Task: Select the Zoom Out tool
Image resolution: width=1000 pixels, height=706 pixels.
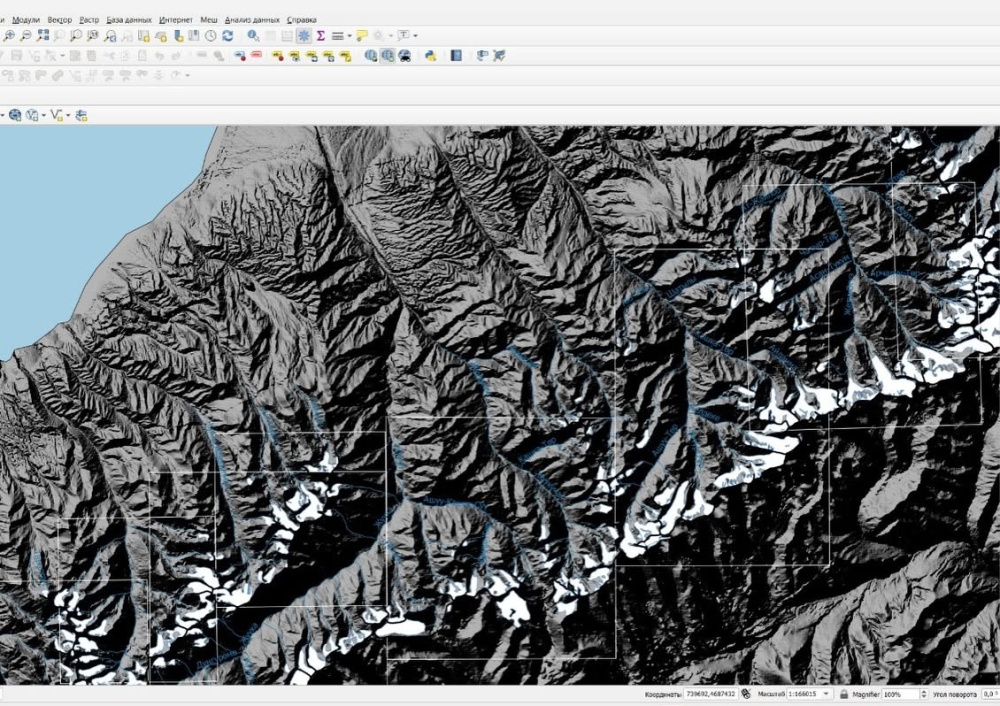Action: tap(26, 36)
